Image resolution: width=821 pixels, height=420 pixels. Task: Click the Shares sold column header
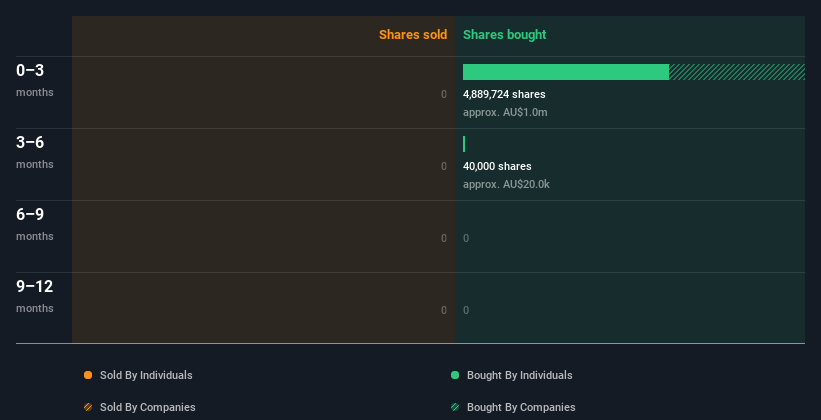pyautogui.click(x=413, y=35)
